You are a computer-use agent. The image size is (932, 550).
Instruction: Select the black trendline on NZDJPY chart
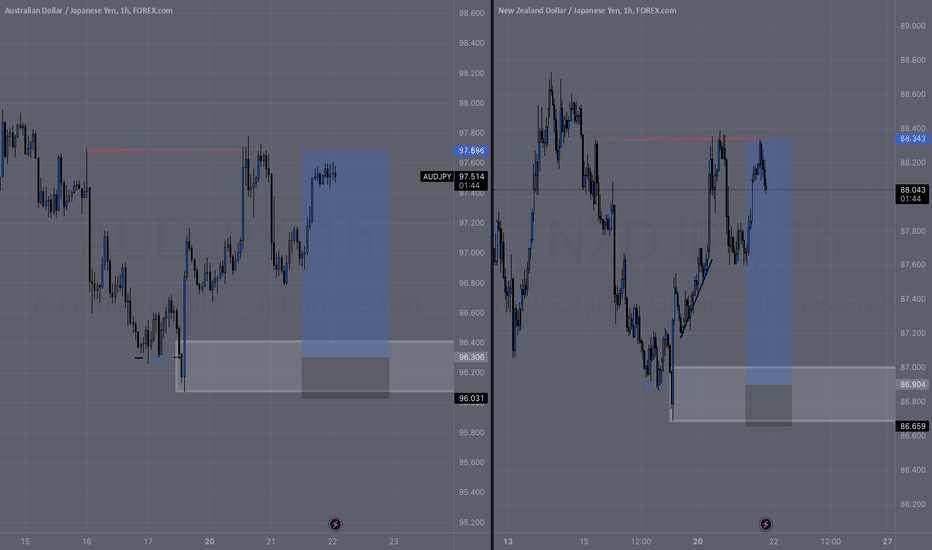coord(696,298)
